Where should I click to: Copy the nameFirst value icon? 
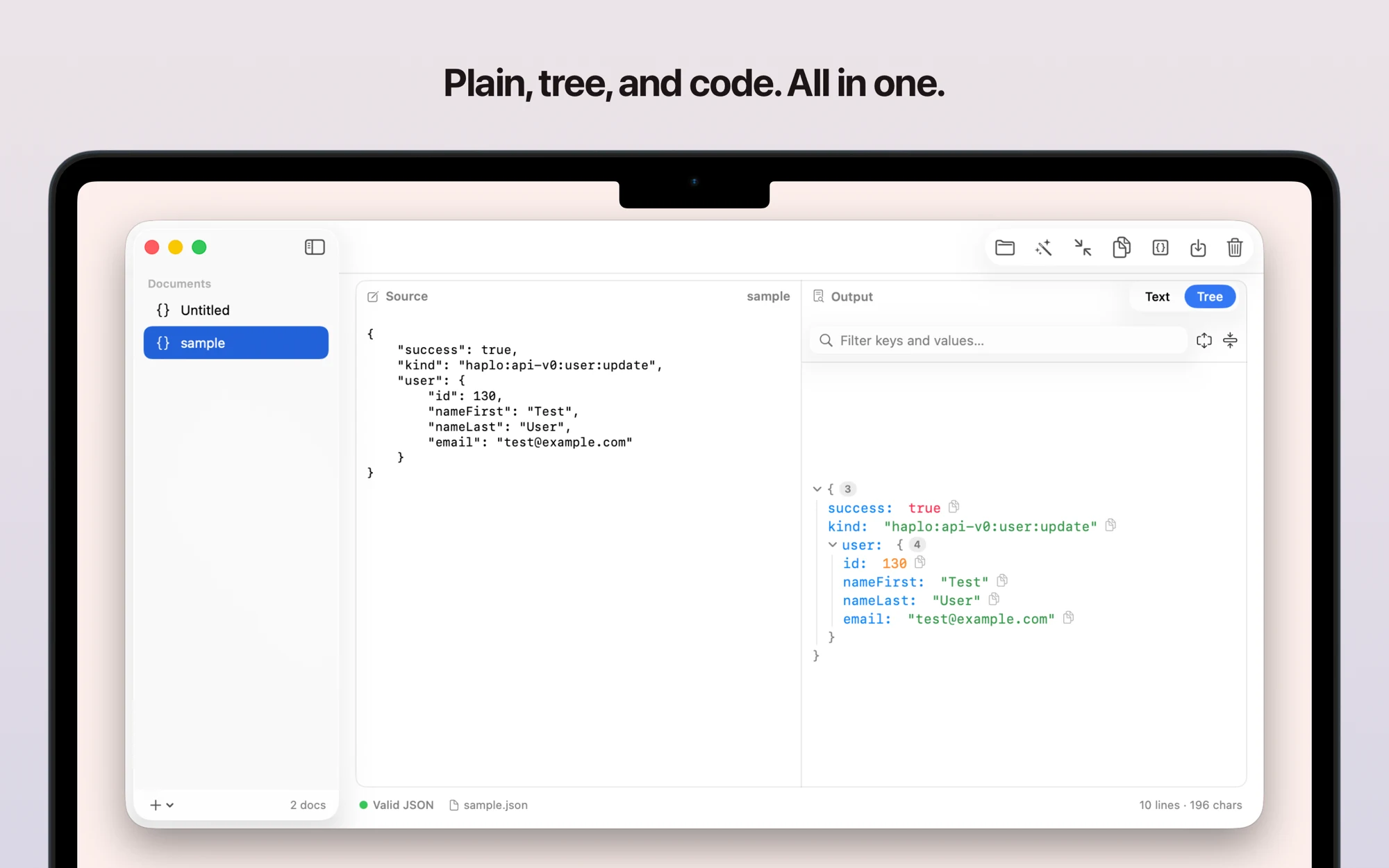1002,581
